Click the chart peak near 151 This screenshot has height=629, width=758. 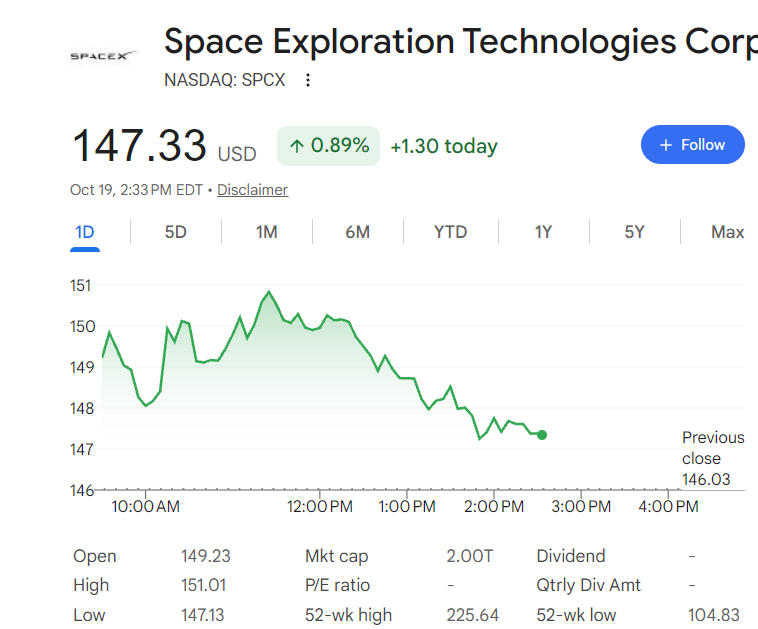click(269, 292)
